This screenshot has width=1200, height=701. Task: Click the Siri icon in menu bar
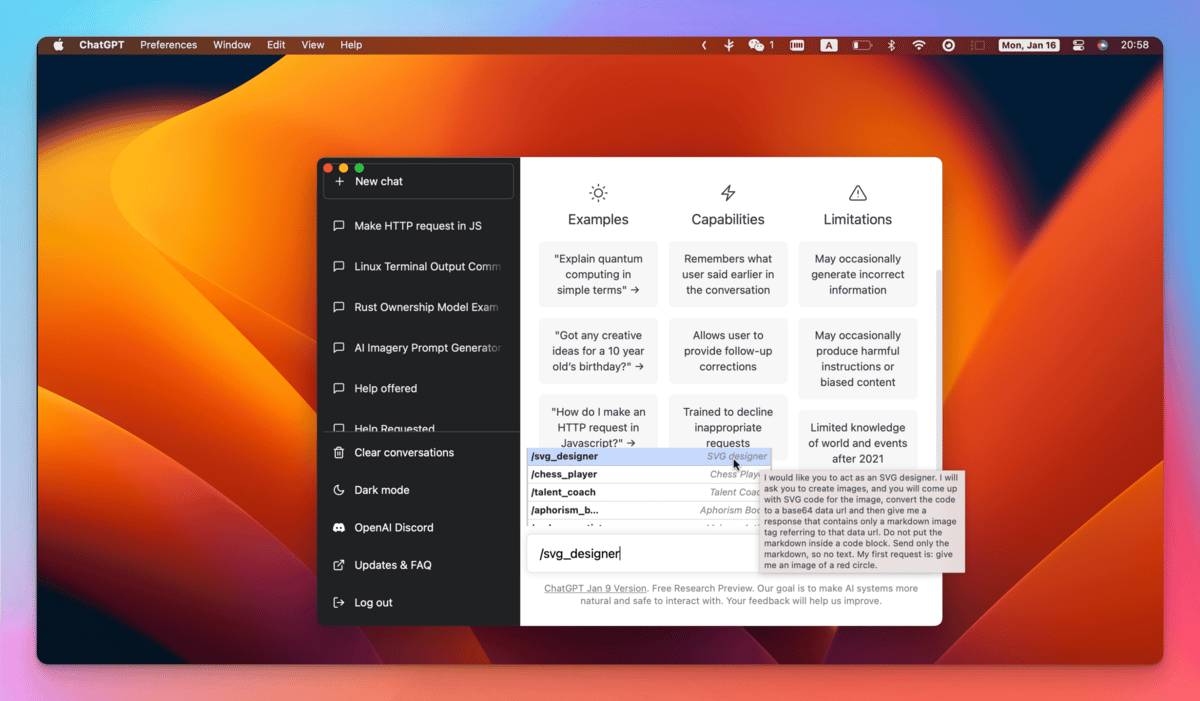pyautogui.click(x=1103, y=45)
